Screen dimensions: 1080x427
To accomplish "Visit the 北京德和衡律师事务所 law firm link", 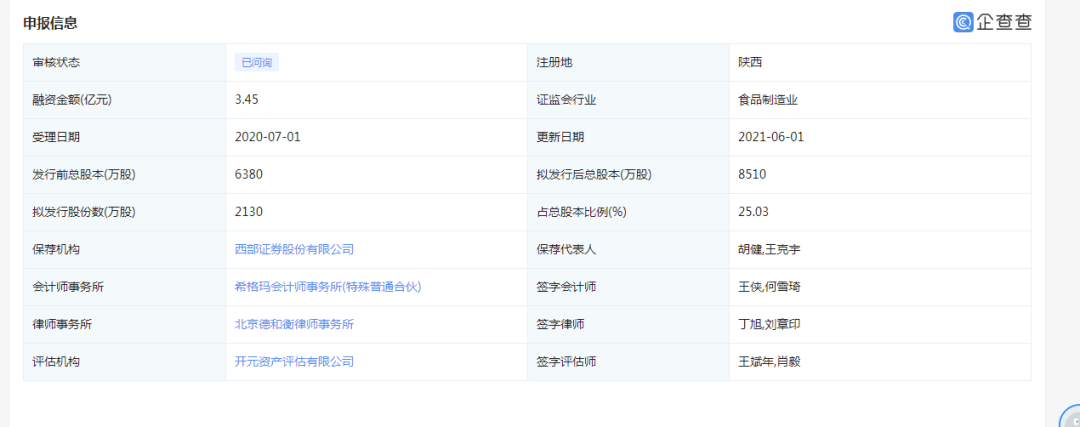I will (294, 324).
